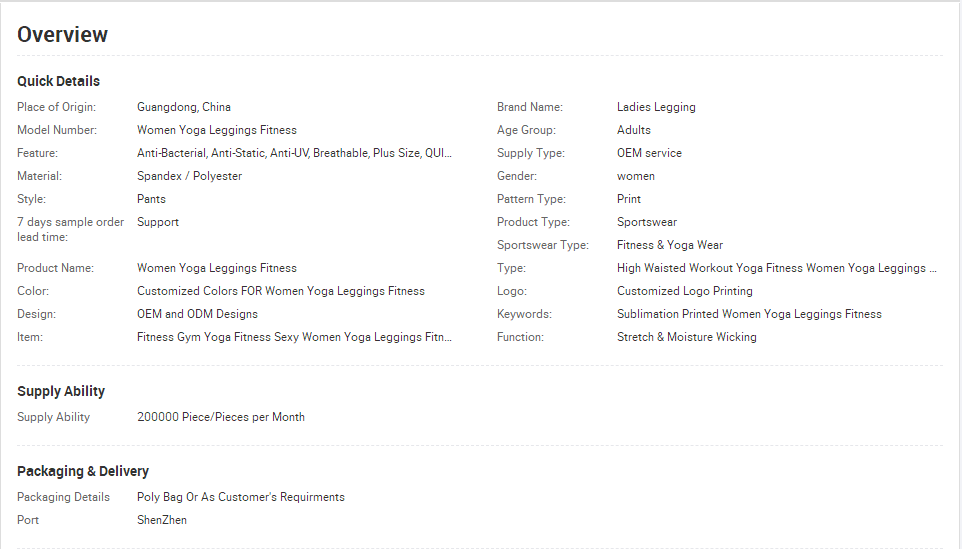962x549 pixels.
Task: Click 200000 Piece/Pieces per Month value
Action: (221, 417)
